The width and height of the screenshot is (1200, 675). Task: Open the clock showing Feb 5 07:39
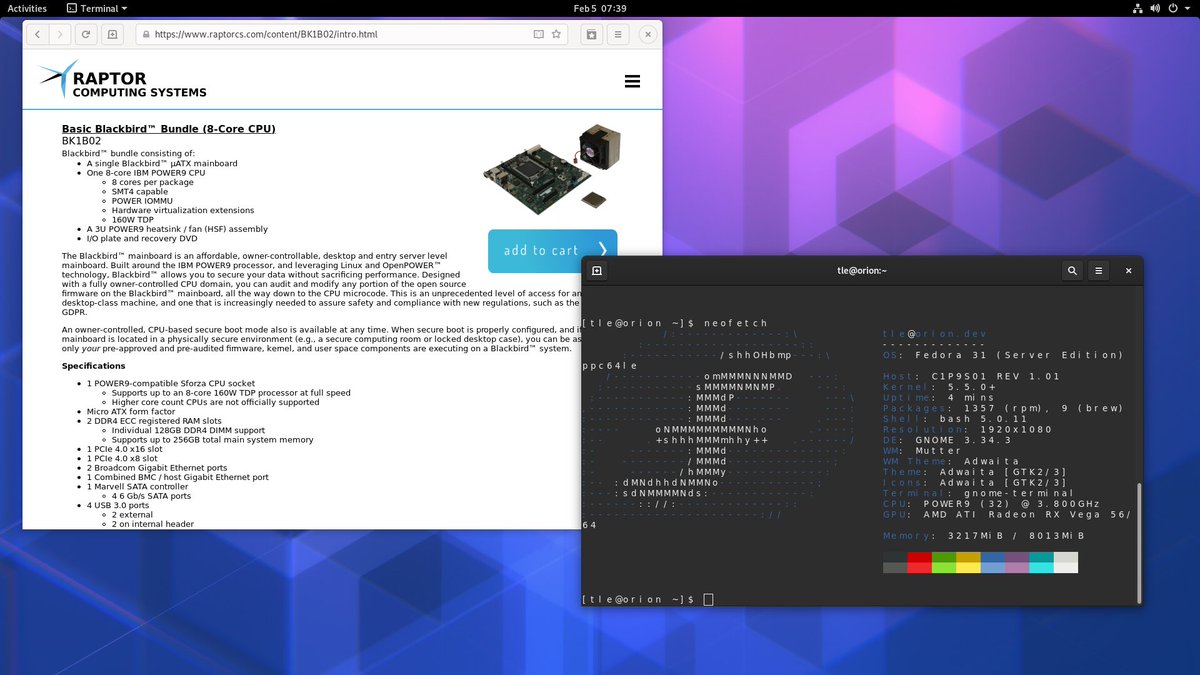click(600, 8)
